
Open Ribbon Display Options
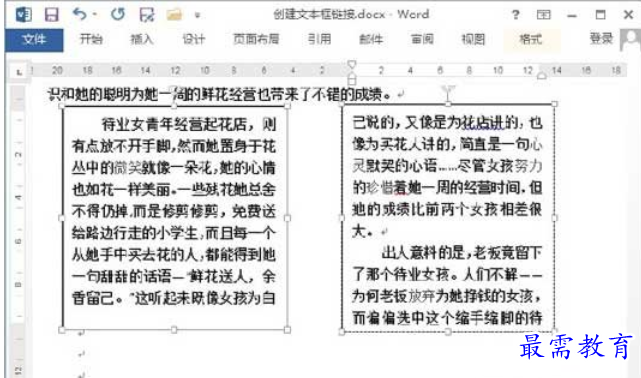point(543,15)
